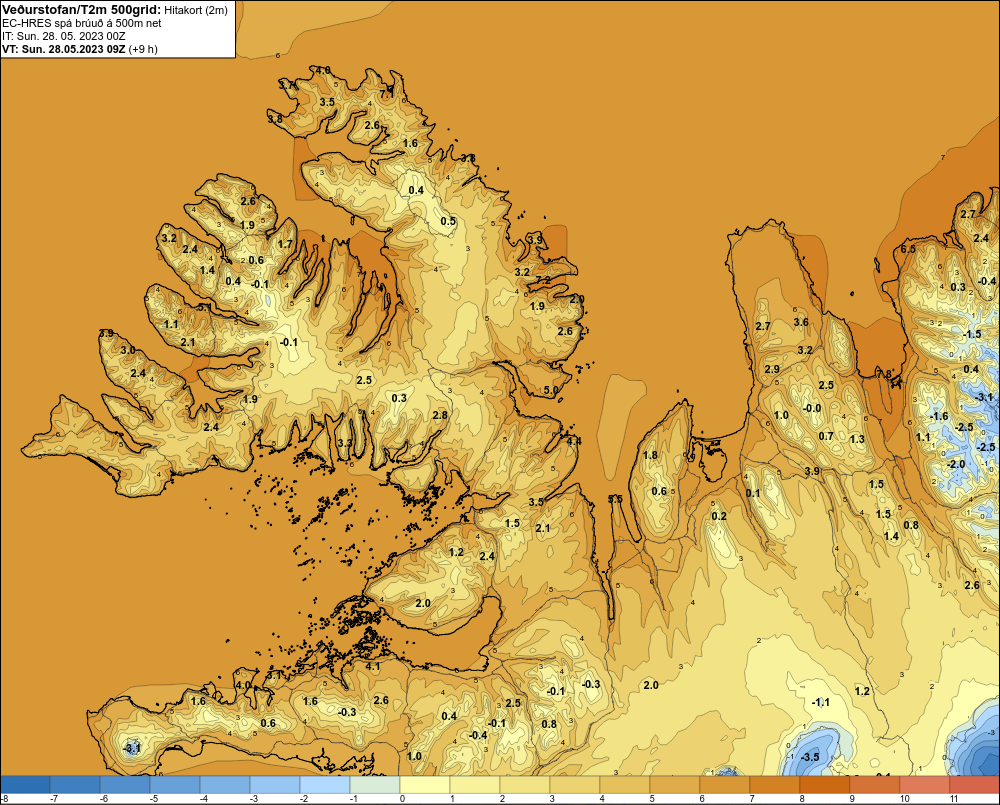Image resolution: width=1000 pixels, height=805 pixels.
Task: Pick the legend color right of 11
Action: (975, 784)
